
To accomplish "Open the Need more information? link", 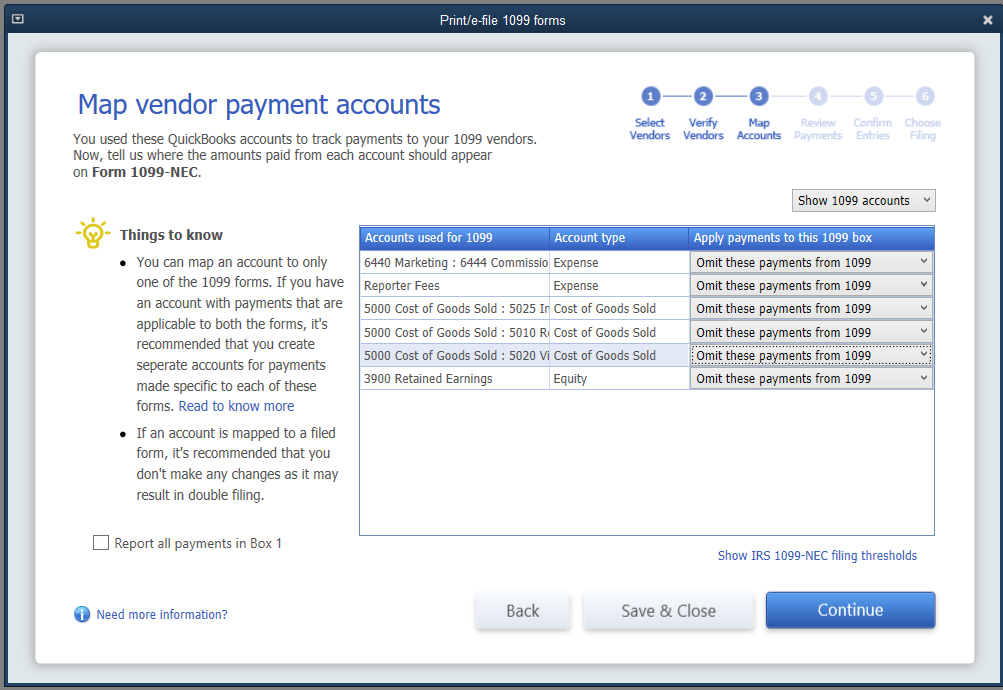I will pos(162,615).
